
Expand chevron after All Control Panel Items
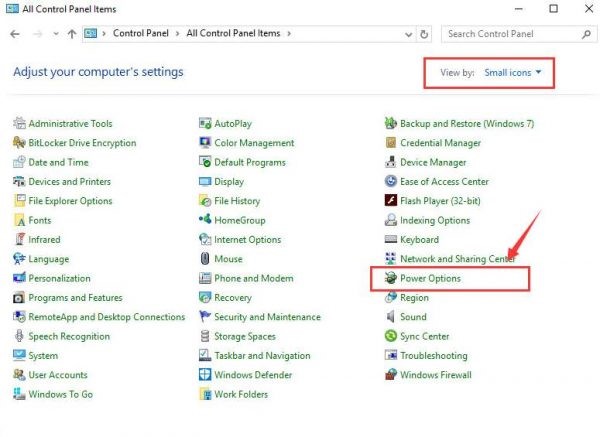coord(290,34)
